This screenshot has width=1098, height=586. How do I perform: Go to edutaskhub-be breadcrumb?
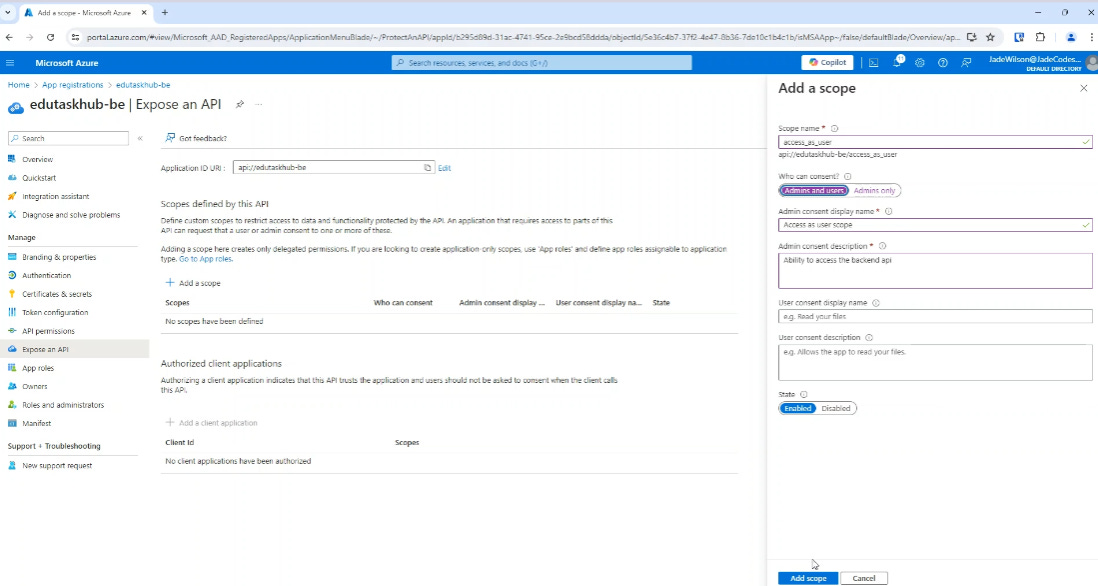pos(143,85)
